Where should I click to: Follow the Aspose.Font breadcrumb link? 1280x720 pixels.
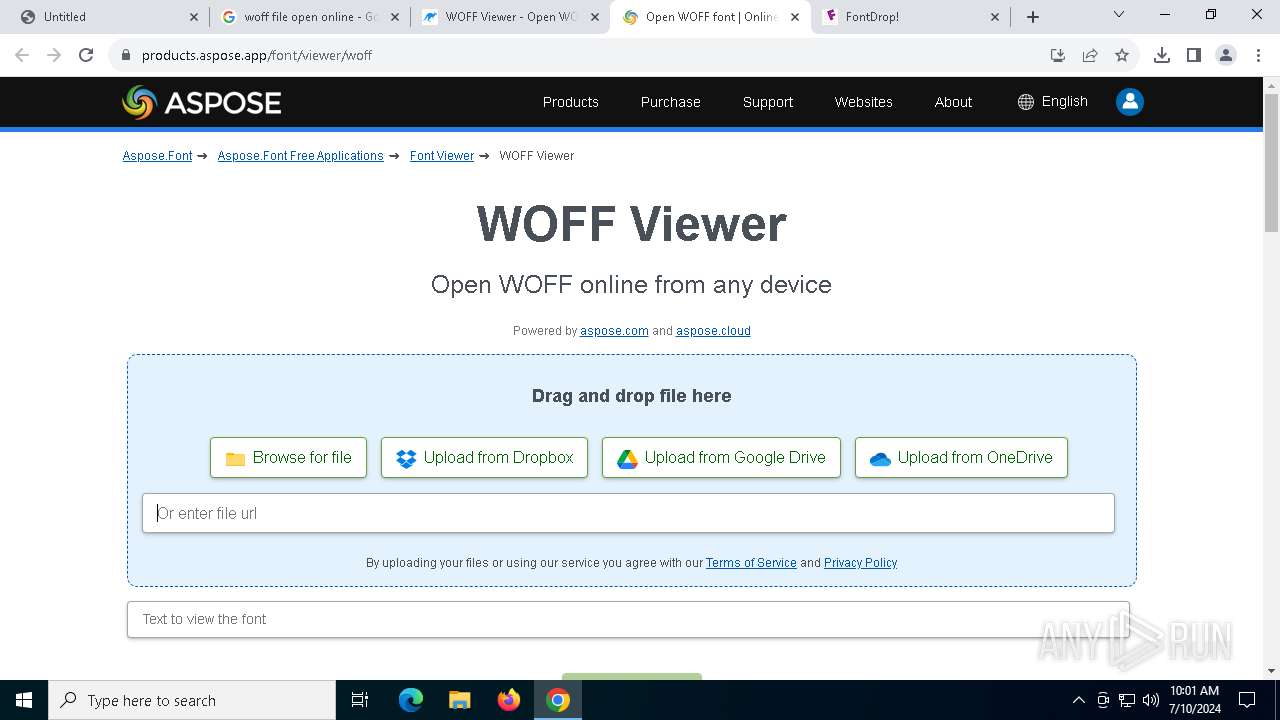pyautogui.click(x=157, y=156)
